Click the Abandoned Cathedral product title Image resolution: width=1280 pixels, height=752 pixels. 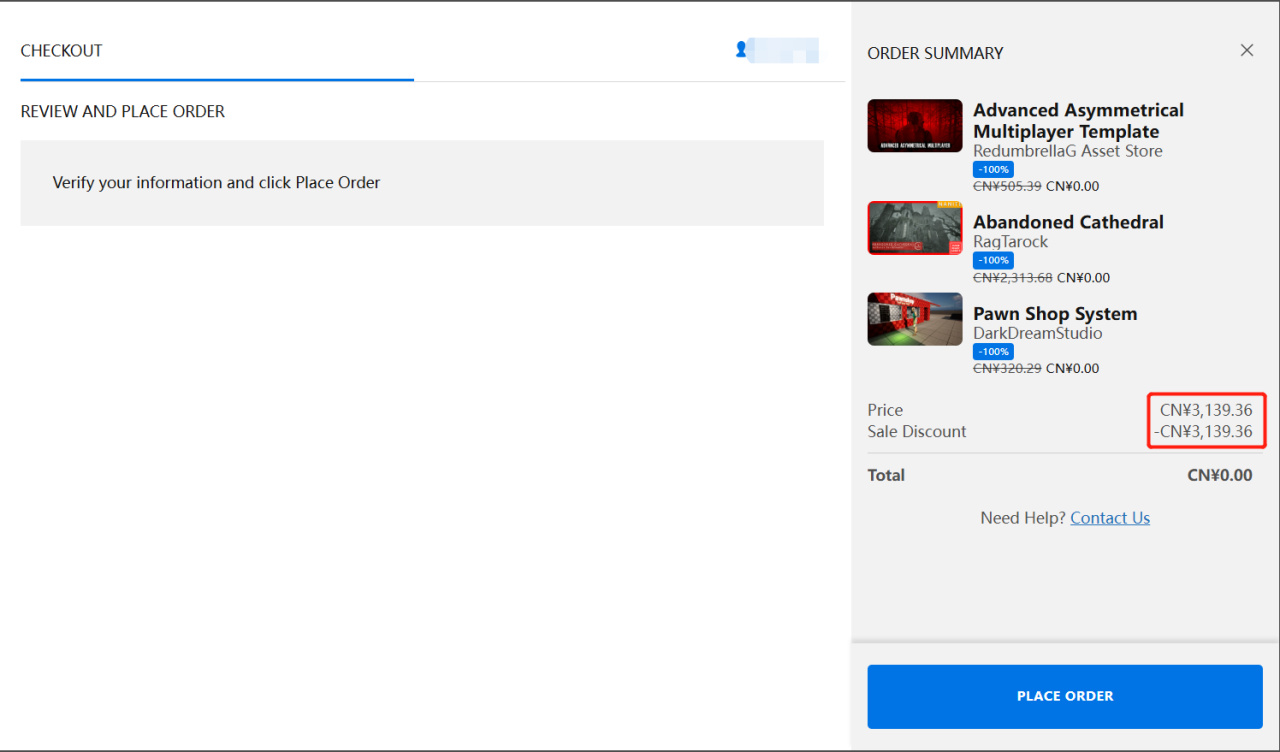pos(1068,222)
